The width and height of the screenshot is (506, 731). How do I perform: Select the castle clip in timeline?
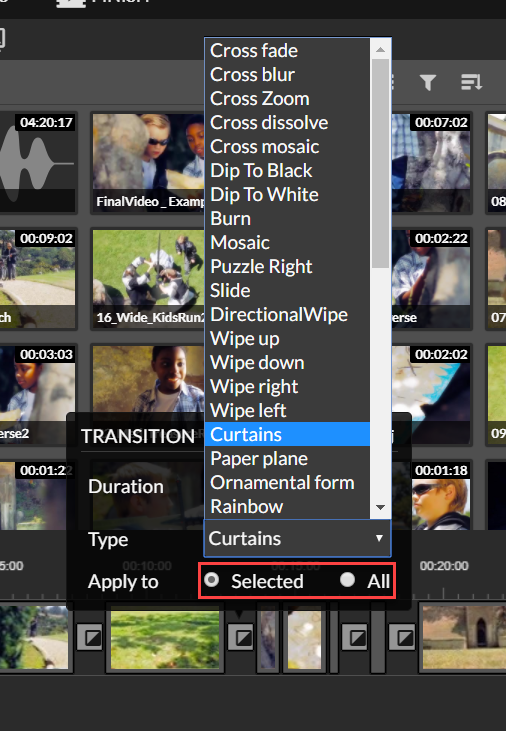coord(463,637)
